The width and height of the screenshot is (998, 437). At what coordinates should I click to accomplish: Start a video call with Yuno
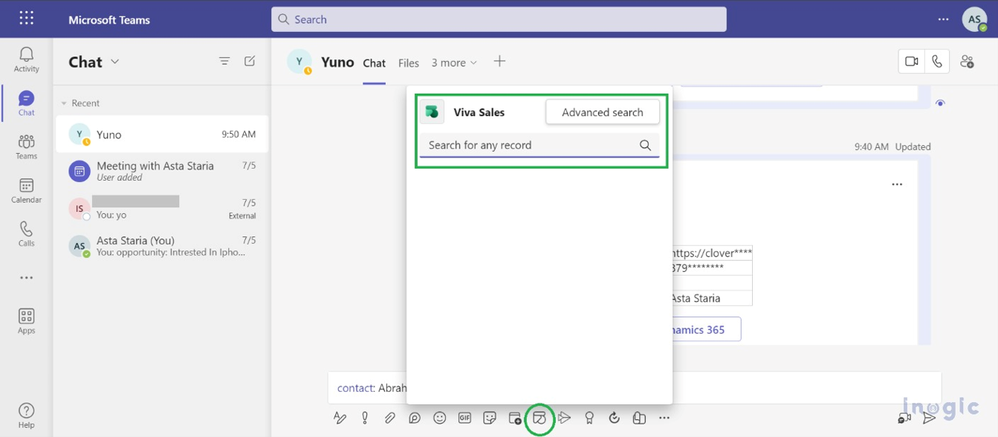click(x=911, y=61)
